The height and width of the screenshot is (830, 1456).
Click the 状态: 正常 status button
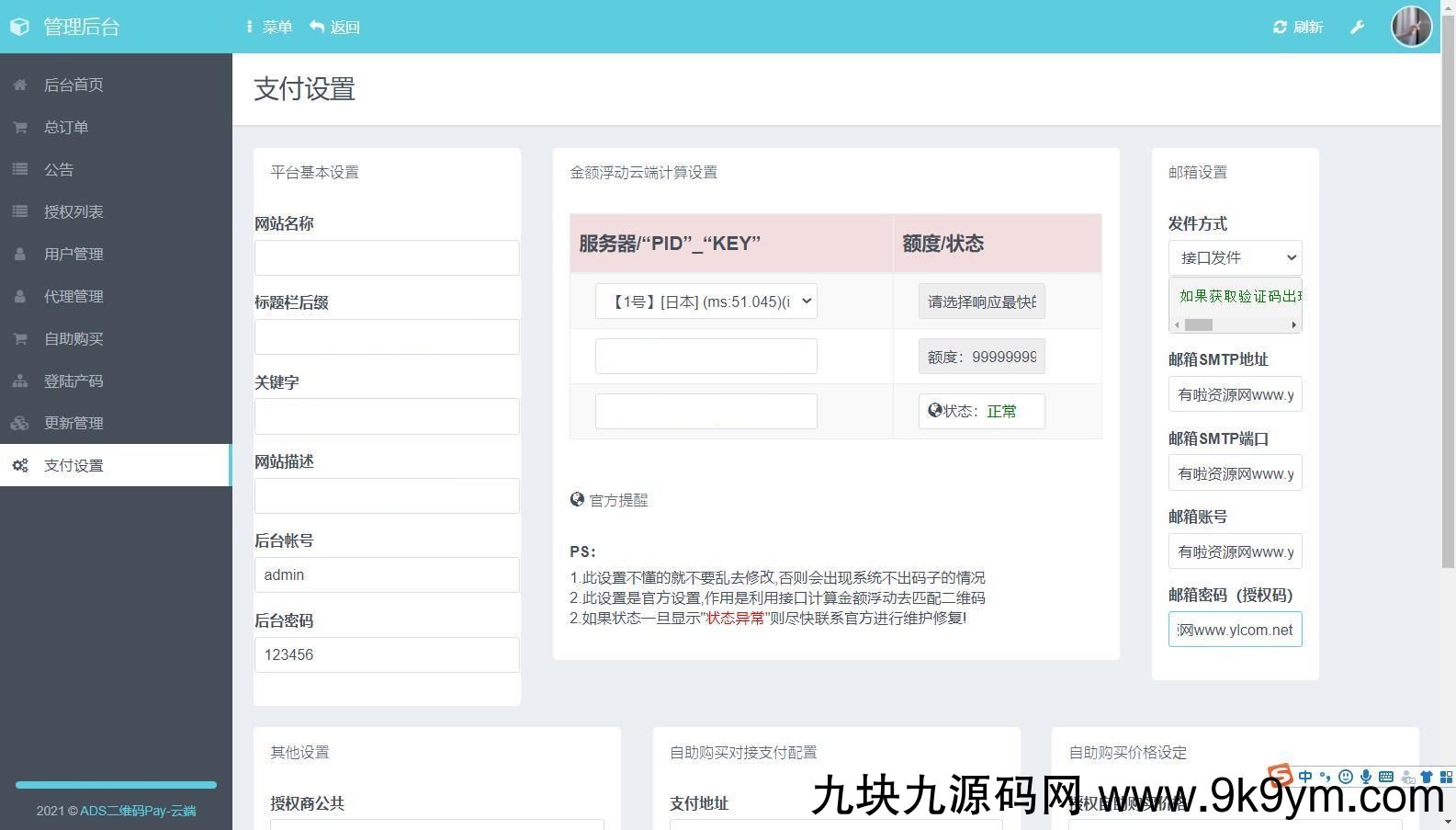point(981,411)
